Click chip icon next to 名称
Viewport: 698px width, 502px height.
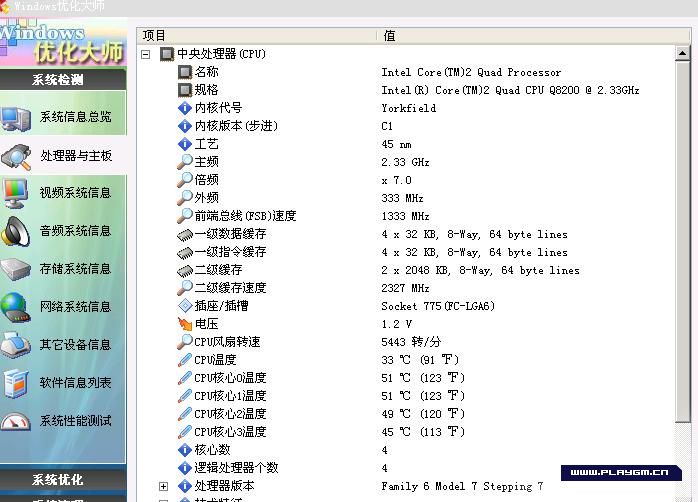[x=185, y=72]
